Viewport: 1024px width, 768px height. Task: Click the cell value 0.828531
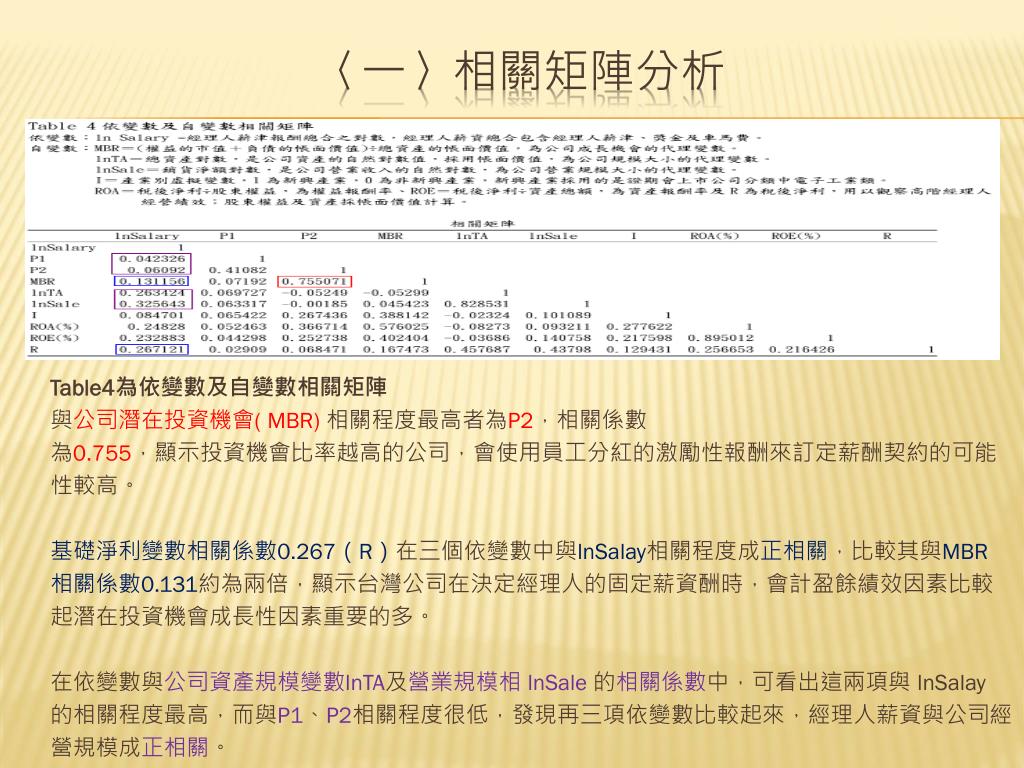(x=477, y=304)
